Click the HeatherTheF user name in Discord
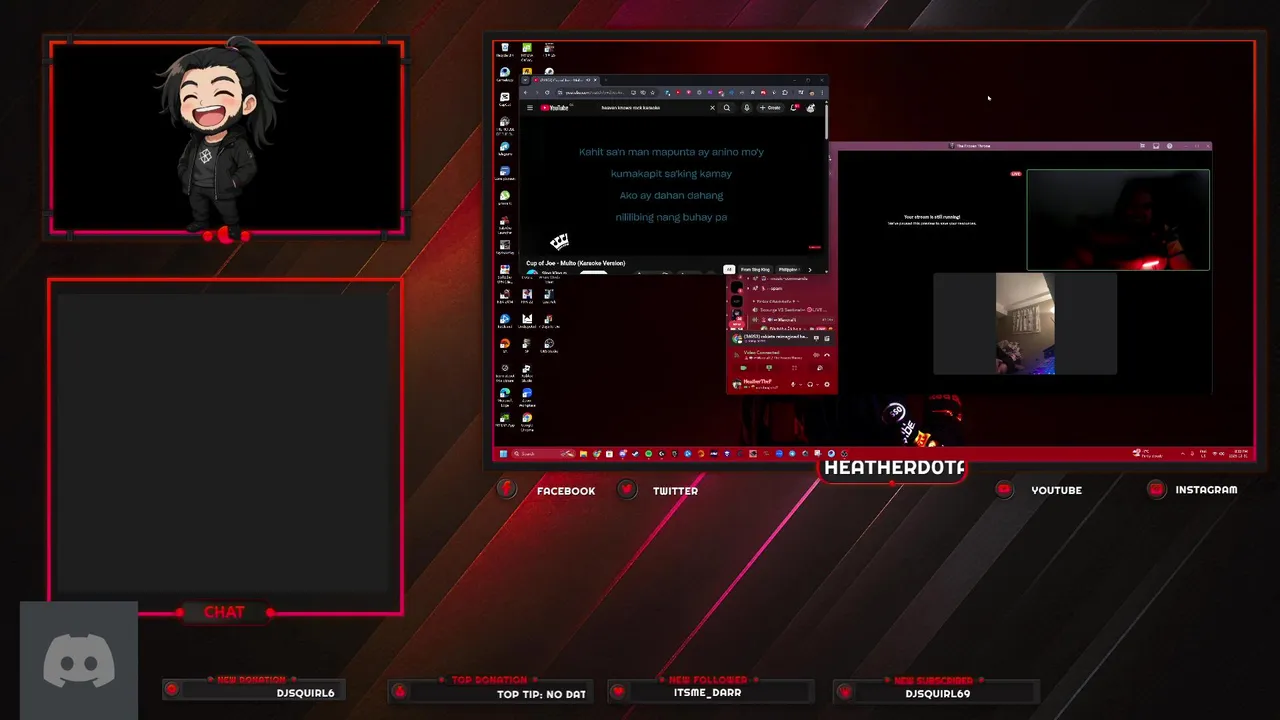 coord(757,381)
